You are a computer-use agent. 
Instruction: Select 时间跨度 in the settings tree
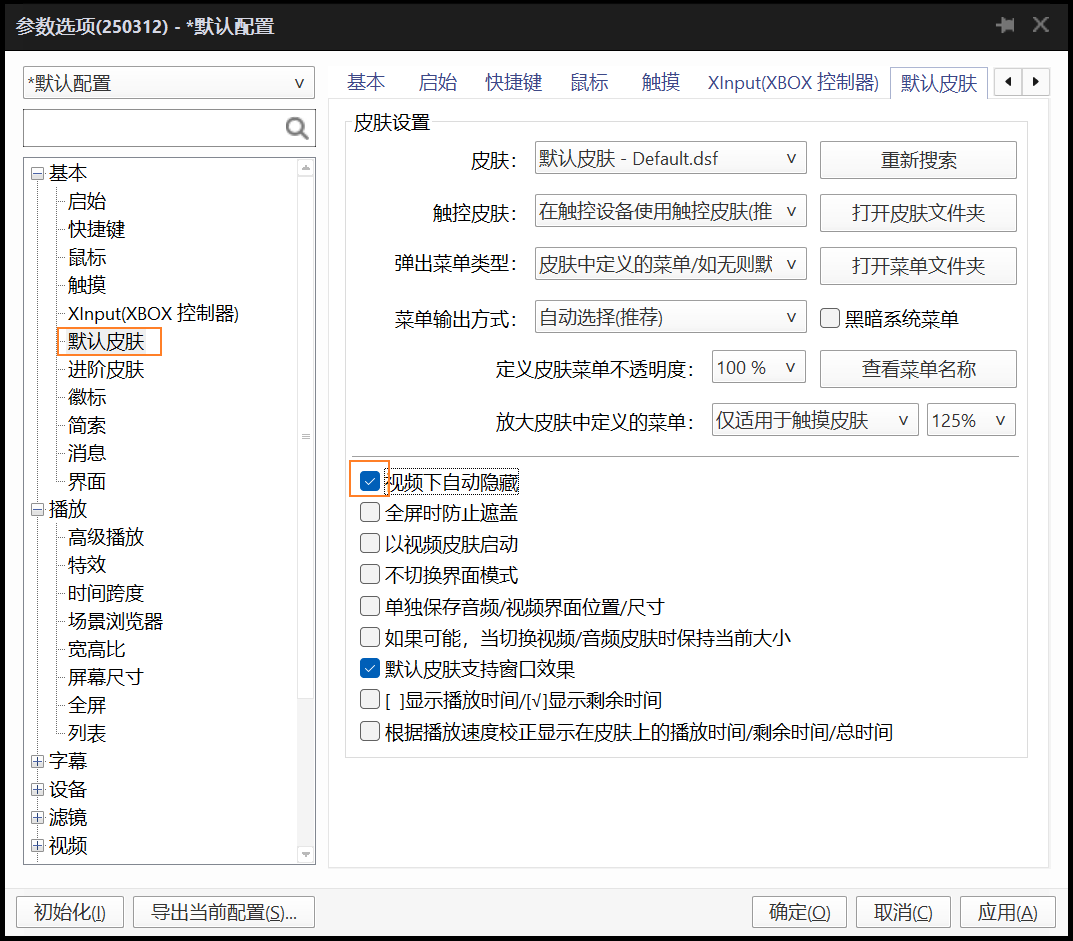[106, 593]
